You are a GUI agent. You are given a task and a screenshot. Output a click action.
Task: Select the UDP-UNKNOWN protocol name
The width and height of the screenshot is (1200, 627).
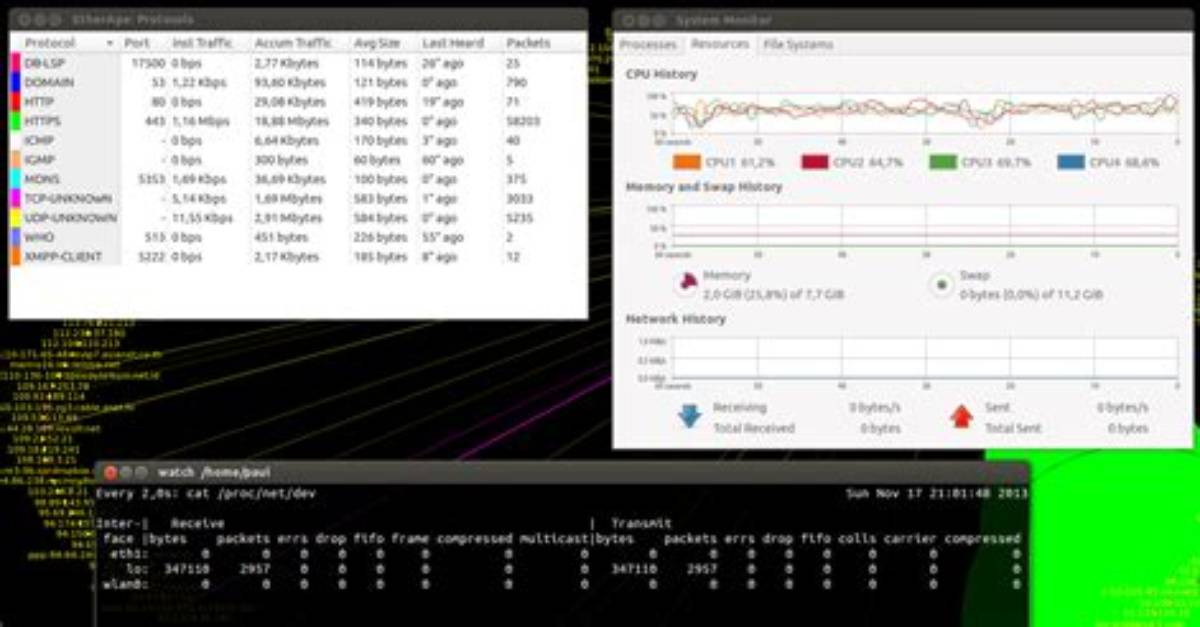[x=70, y=218]
